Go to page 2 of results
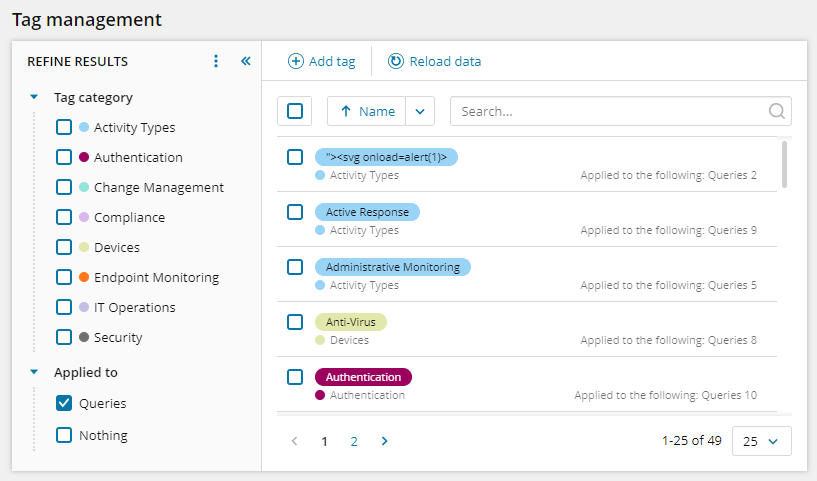This screenshot has width=817, height=481. coord(354,441)
